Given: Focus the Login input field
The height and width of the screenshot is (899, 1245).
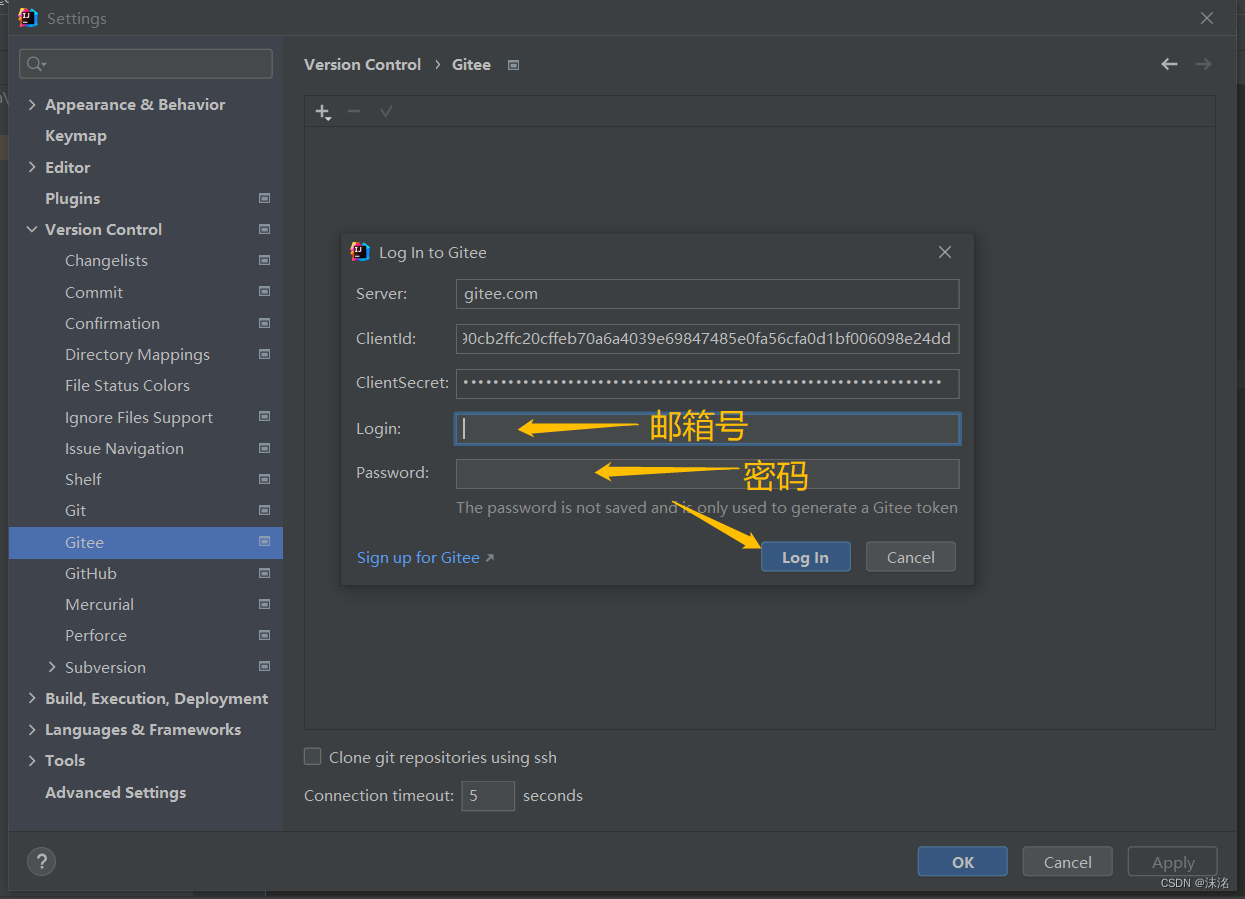Looking at the screenshot, I should (708, 429).
